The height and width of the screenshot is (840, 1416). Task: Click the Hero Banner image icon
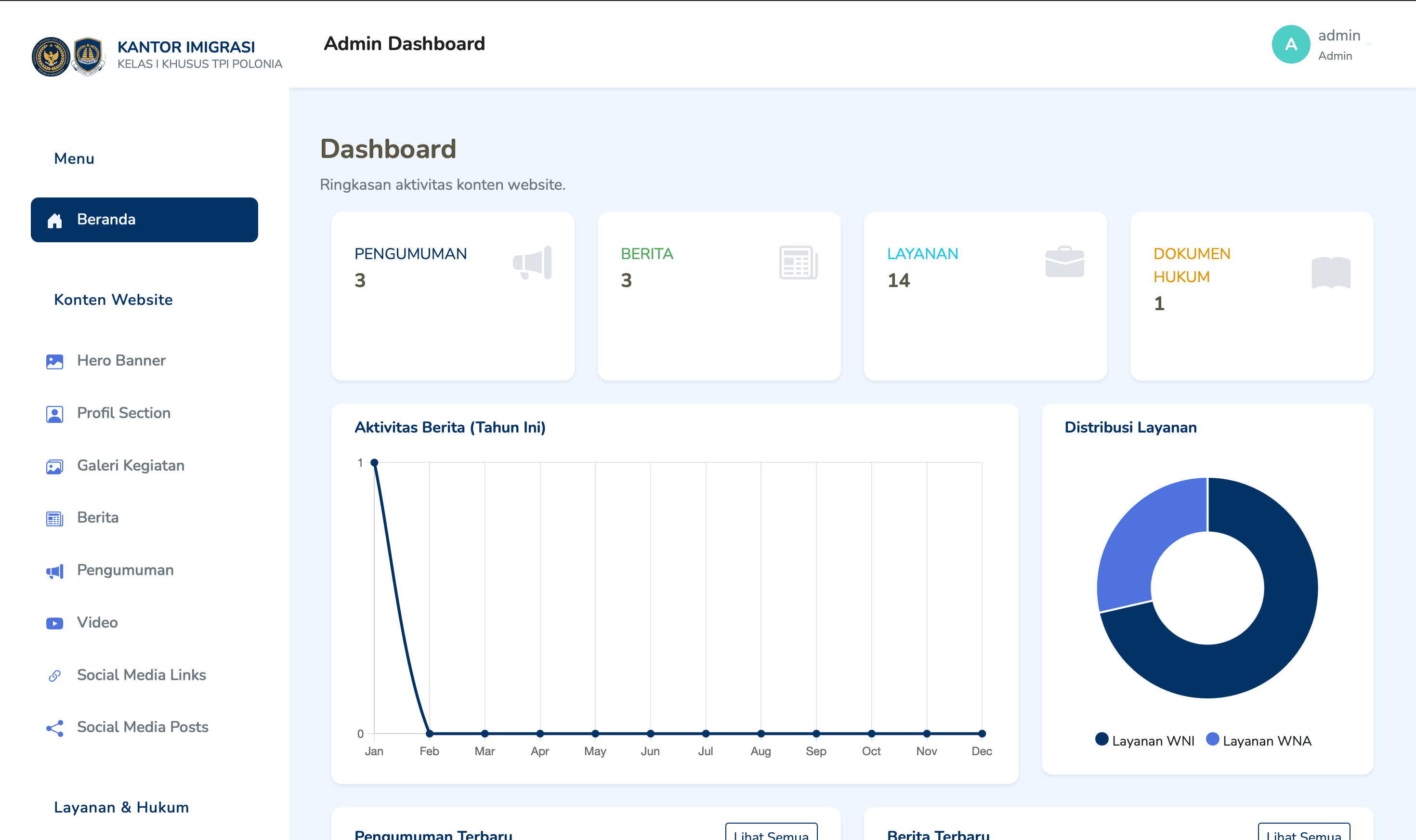54,361
